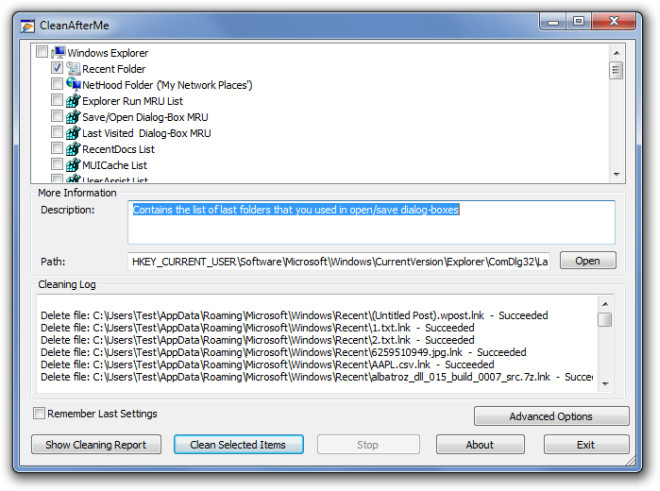Click the Open button next to Path

[x=588, y=261]
